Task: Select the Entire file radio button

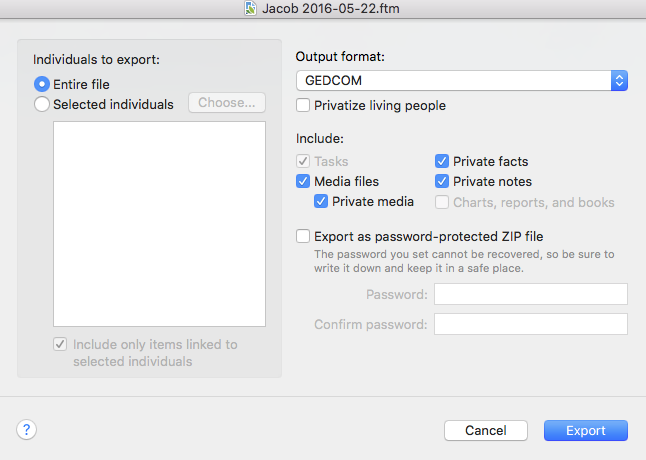Action: click(x=42, y=84)
